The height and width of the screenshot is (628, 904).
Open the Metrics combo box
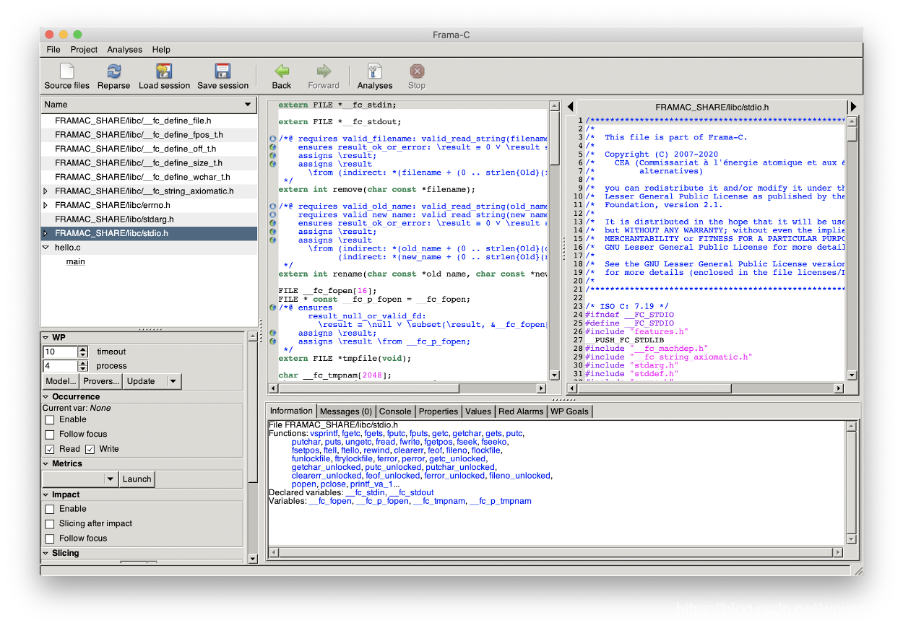click(x=80, y=479)
